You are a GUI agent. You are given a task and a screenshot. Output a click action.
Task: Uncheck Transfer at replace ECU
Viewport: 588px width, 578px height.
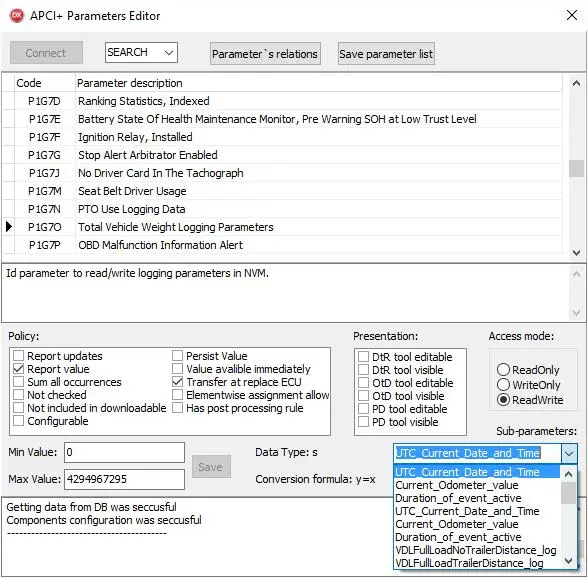pyautogui.click(x=177, y=382)
